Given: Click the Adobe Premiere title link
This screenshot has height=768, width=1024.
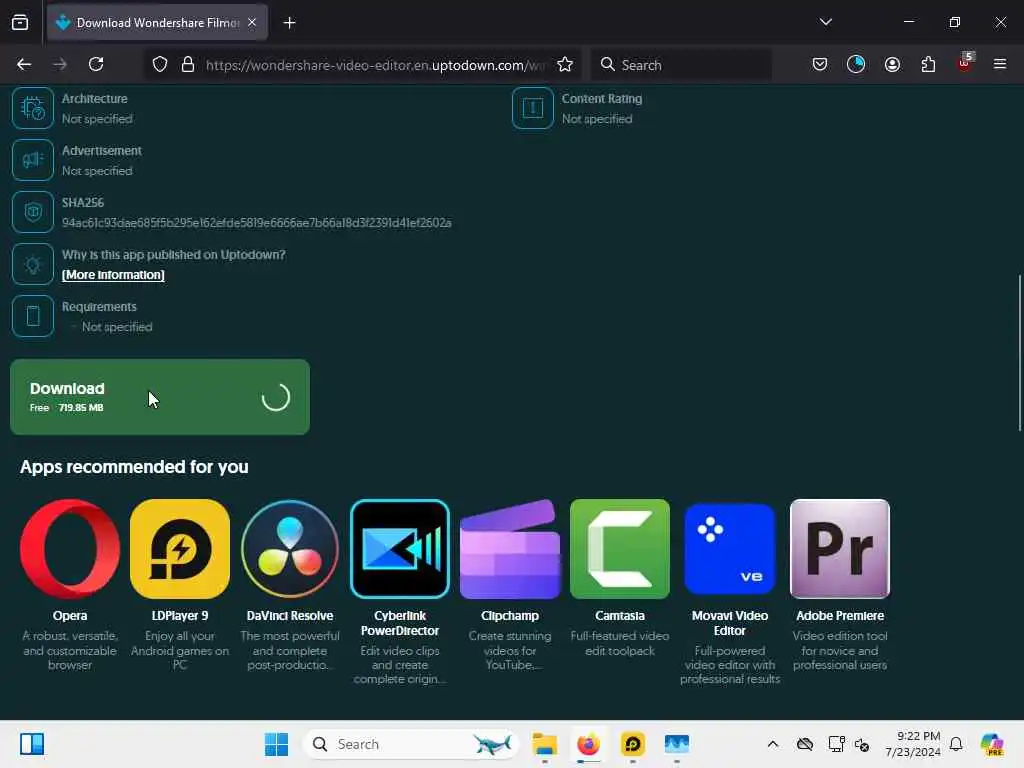Looking at the screenshot, I should (840, 616).
